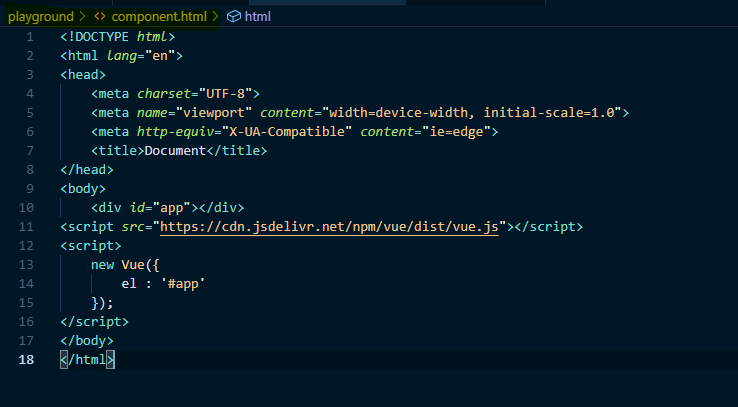The height and width of the screenshot is (407, 738).
Task: Click line number 18 in gutter
Action: click(x=26, y=359)
